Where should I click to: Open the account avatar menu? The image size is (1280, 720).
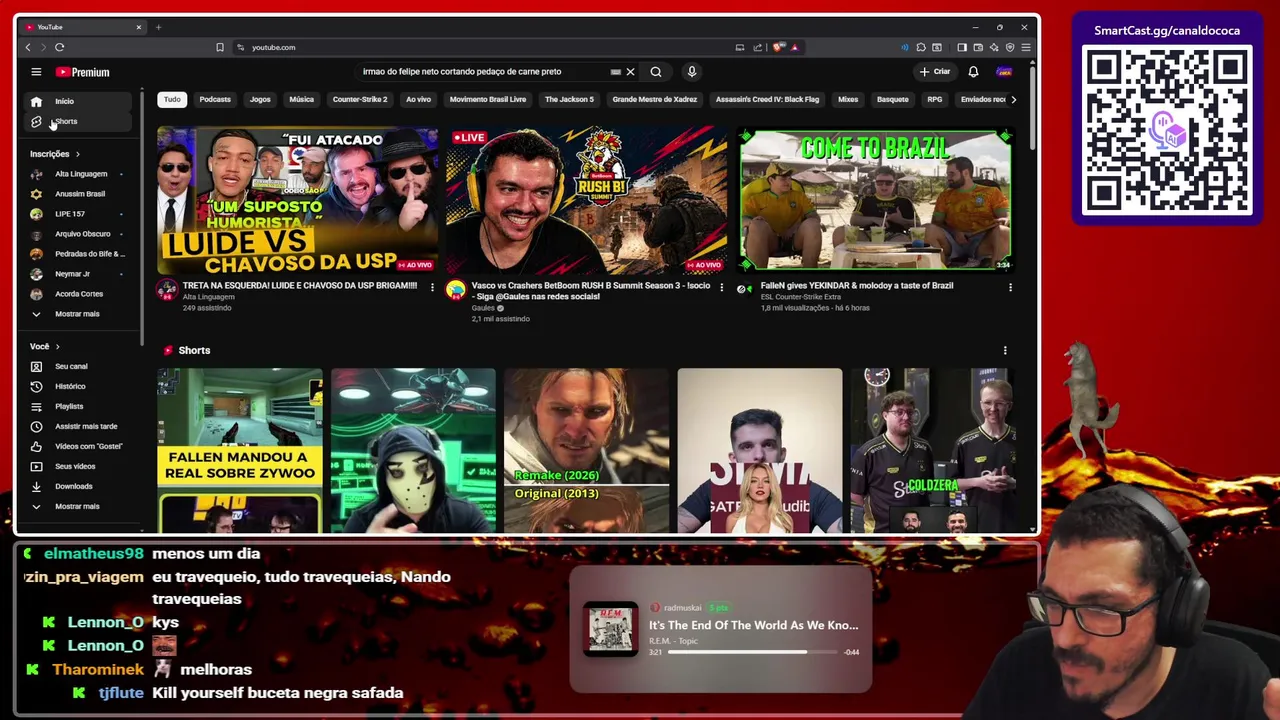point(1004,72)
